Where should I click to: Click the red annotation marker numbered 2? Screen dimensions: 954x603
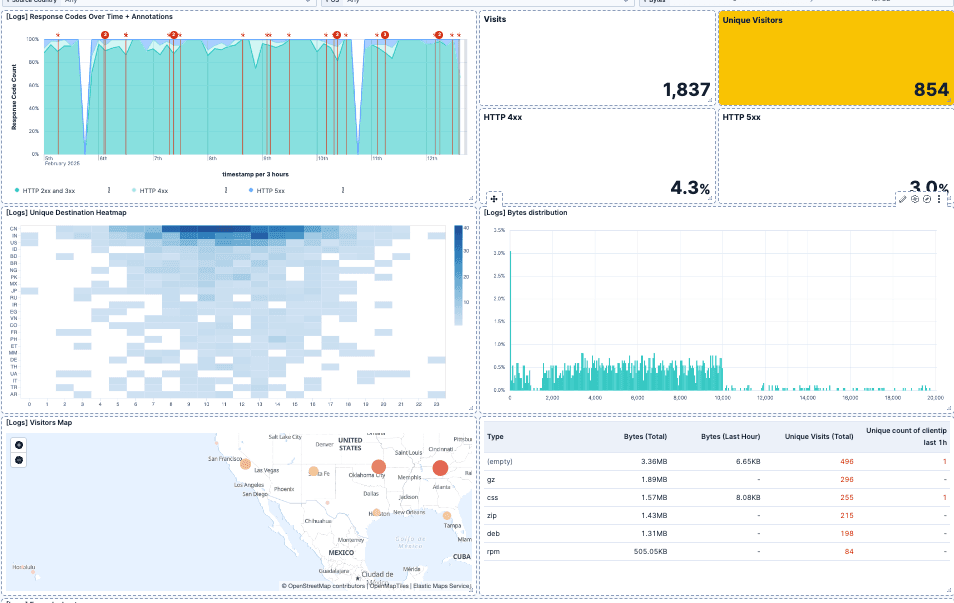click(x=104, y=33)
